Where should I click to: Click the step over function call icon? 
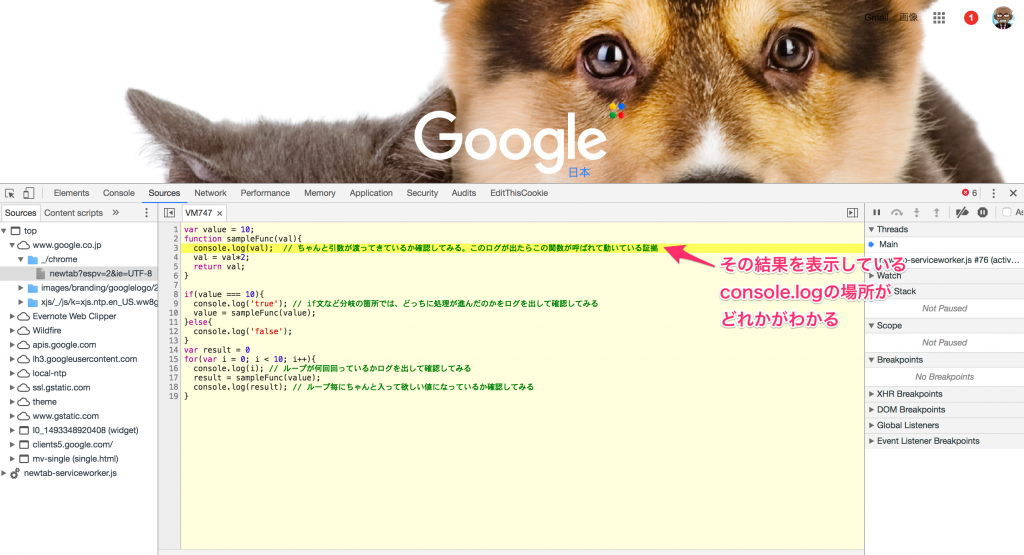coord(897,213)
